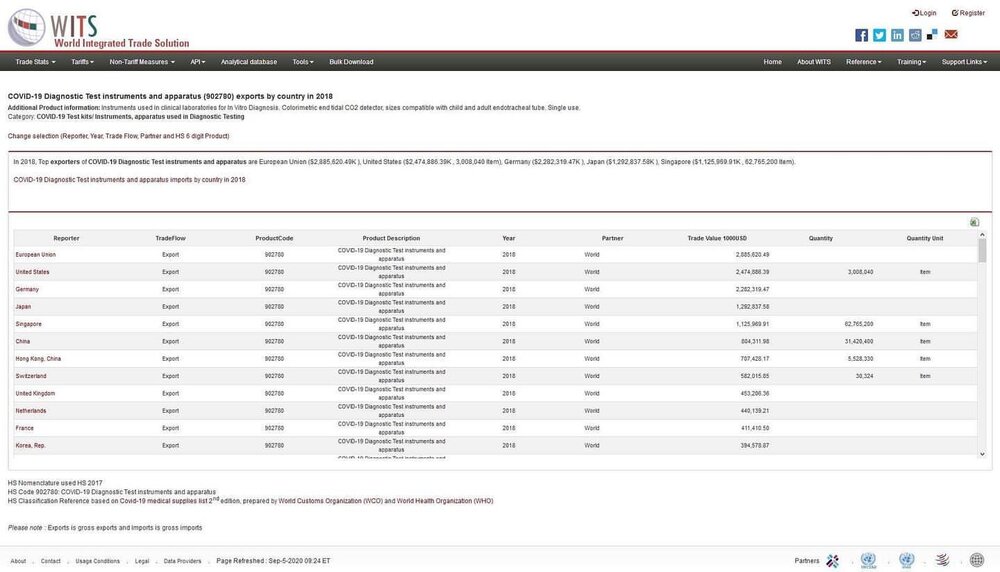Click the table scrollbar down arrow
The width and height of the screenshot is (1000, 572).
pos(982,454)
